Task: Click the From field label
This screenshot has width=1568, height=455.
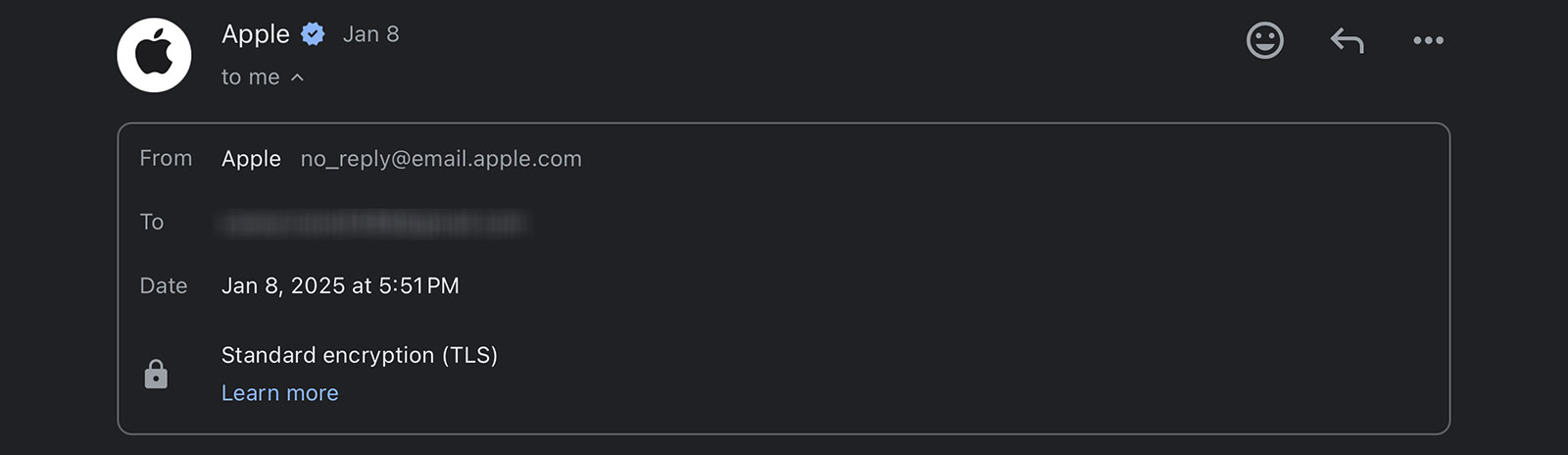Action: [166, 159]
